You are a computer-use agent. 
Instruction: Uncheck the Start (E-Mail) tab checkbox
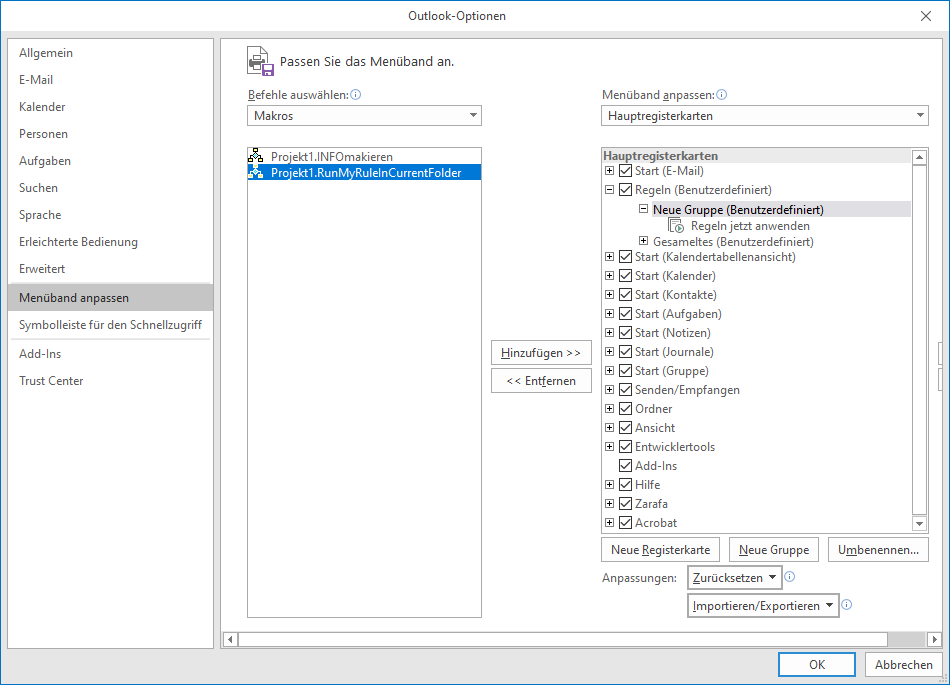pyautogui.click(x=625, y=171)
